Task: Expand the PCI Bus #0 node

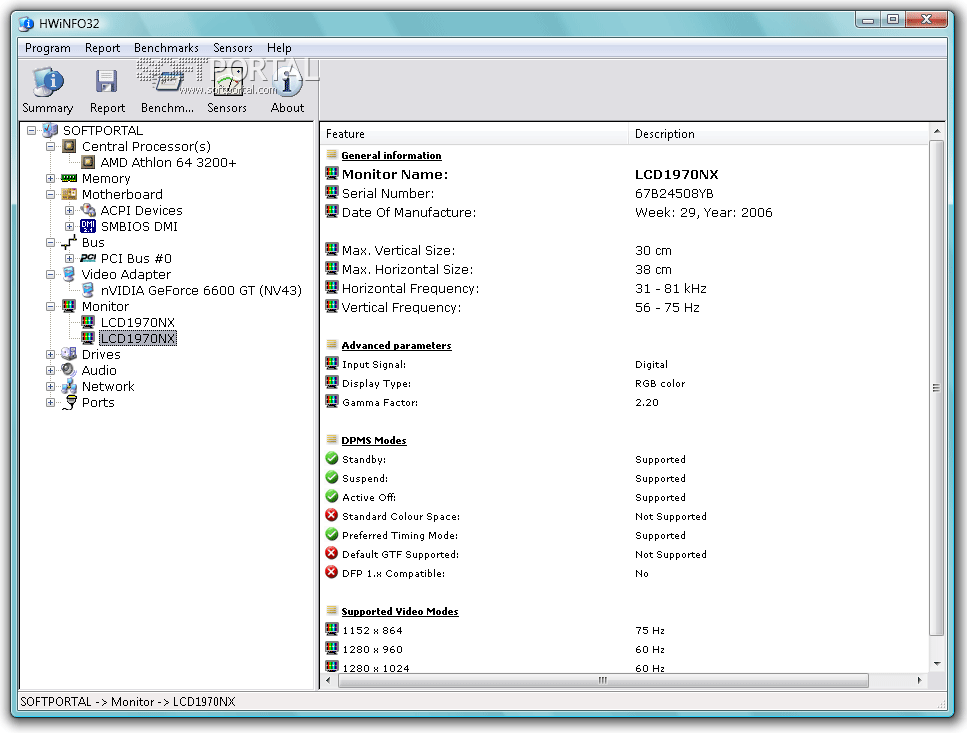Action: [x=70, y=258]
